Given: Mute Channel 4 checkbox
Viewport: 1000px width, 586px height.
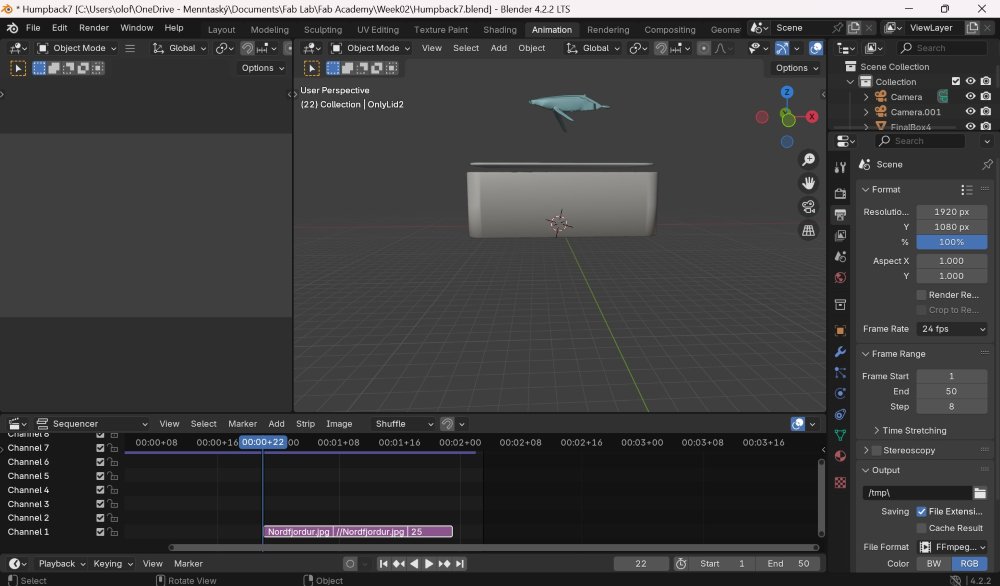Looking at the screenshot, I should click(x=100, y=490).
